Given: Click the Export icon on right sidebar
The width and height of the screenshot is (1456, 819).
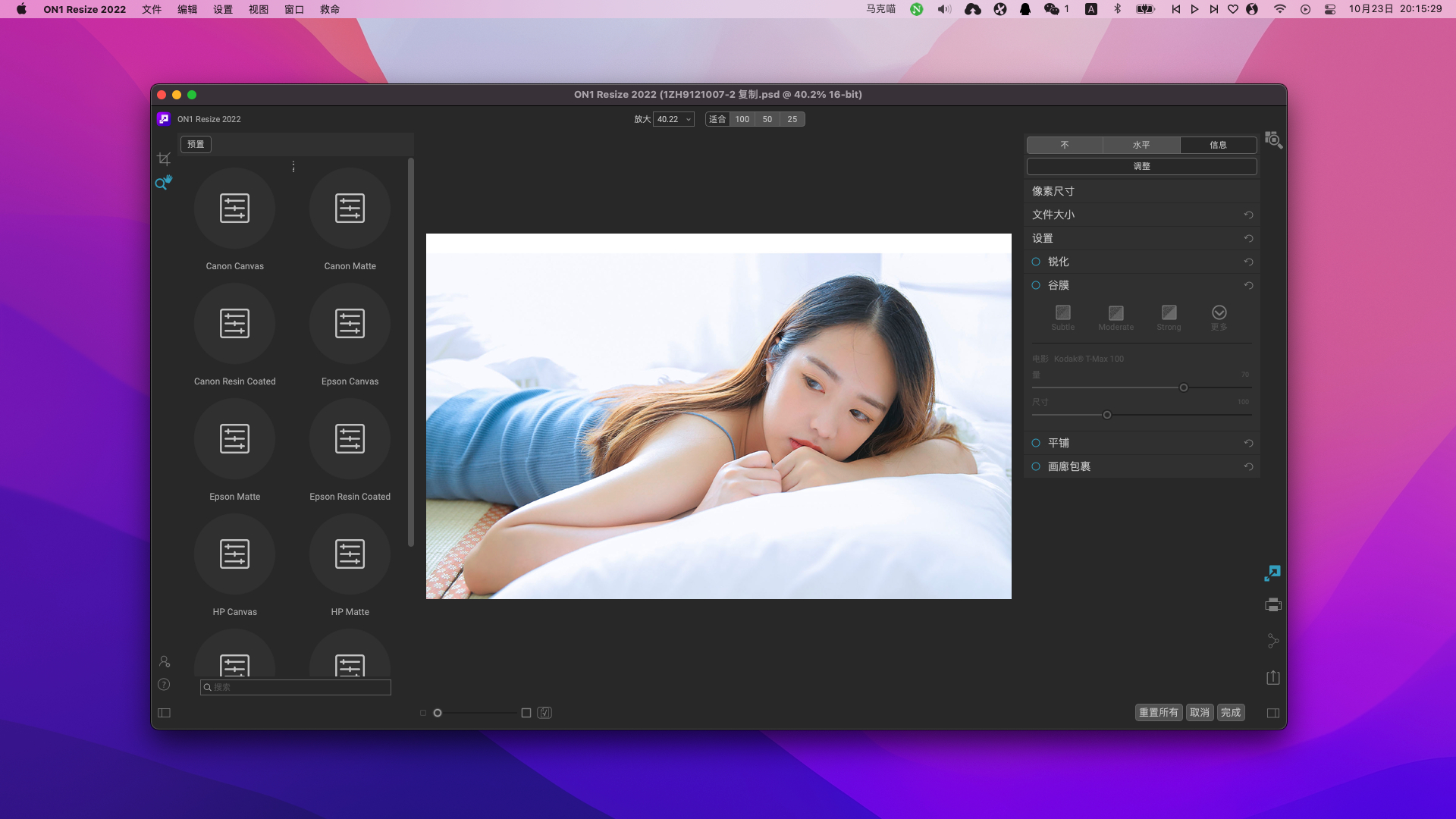Looking at the screenshot, I should pos(1273,677).
